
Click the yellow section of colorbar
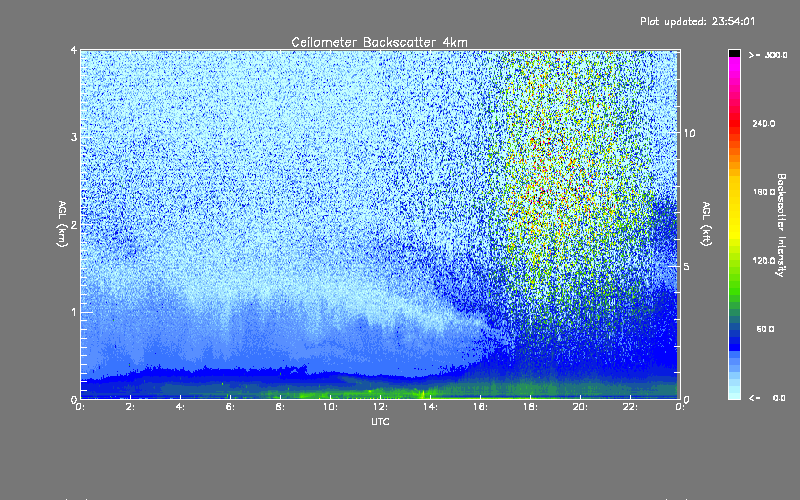(734, 207)
